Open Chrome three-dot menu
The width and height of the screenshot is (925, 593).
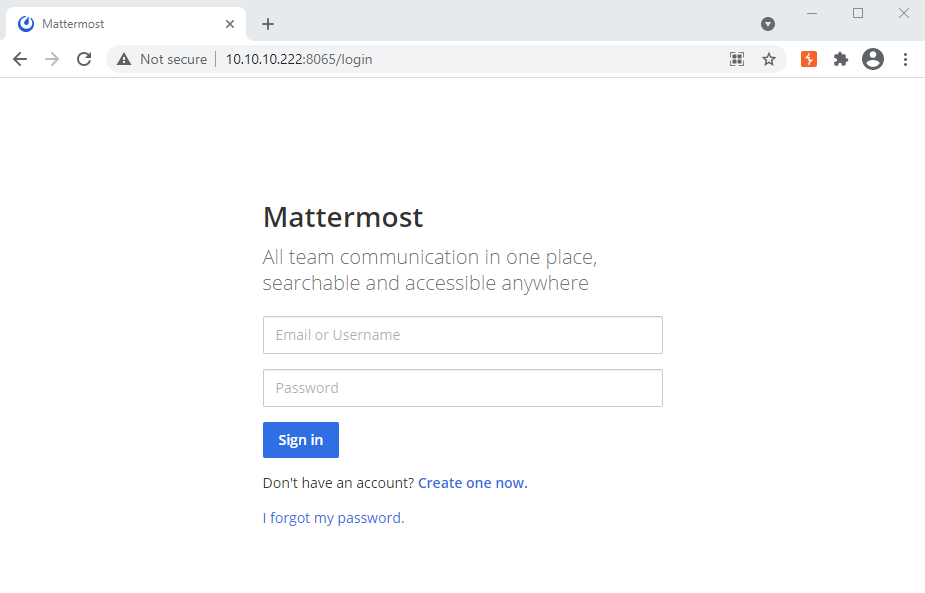(x=905, y=59)
